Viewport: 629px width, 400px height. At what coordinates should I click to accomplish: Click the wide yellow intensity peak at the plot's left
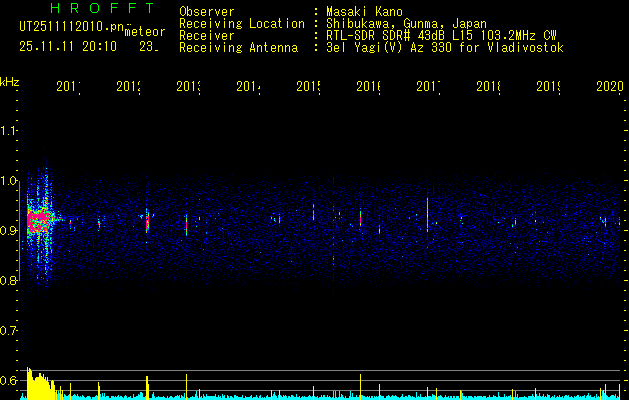pos(40,384)
